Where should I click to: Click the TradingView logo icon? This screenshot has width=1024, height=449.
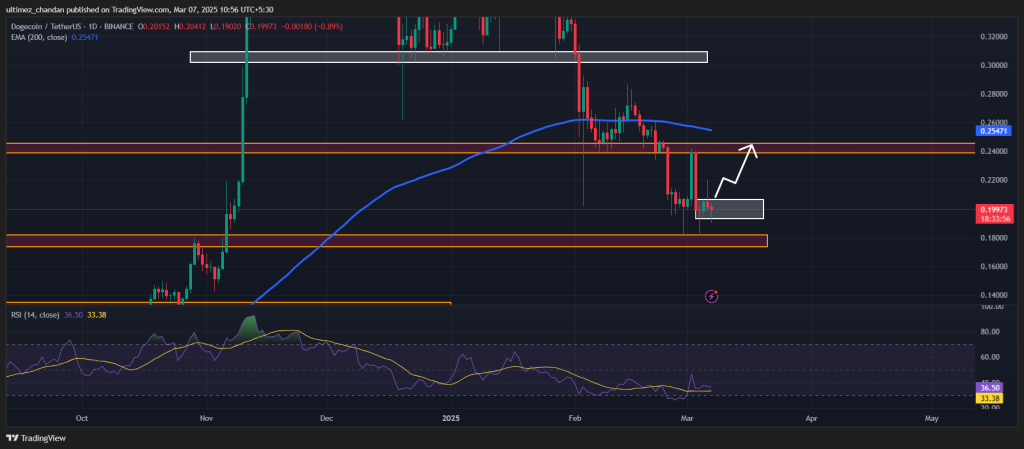pyautogui.click(x=14, y=438)
